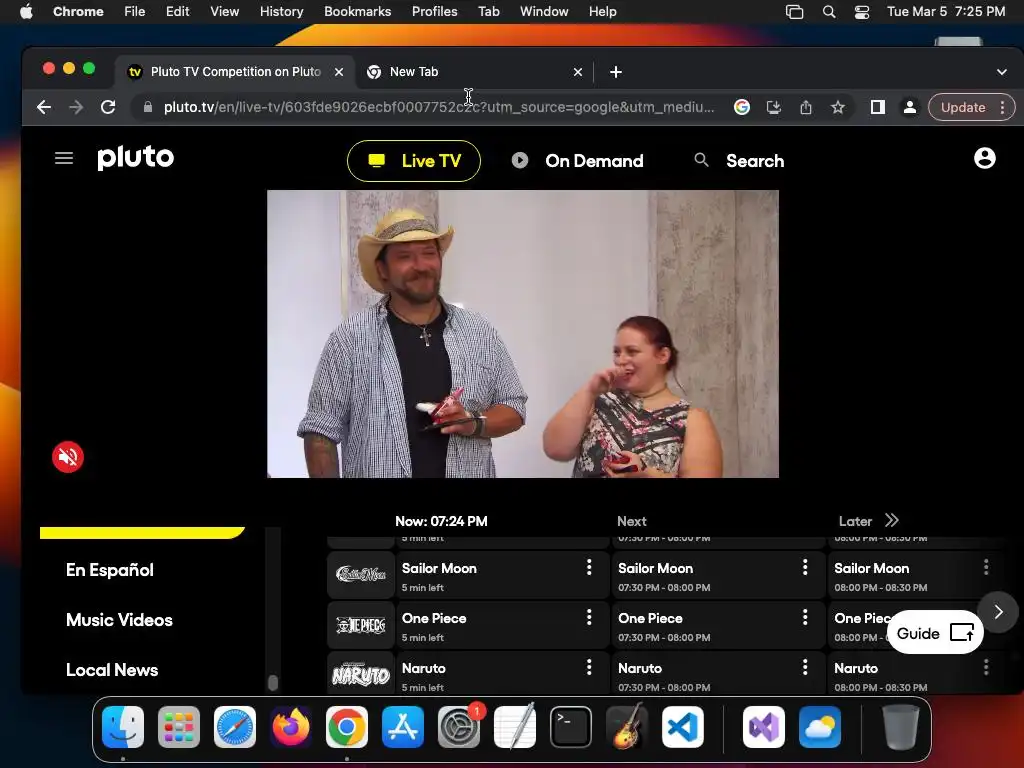Screen dimensions: 1024x768
Task: Open the Pluto account profile icon
Action: coord(984,158)
